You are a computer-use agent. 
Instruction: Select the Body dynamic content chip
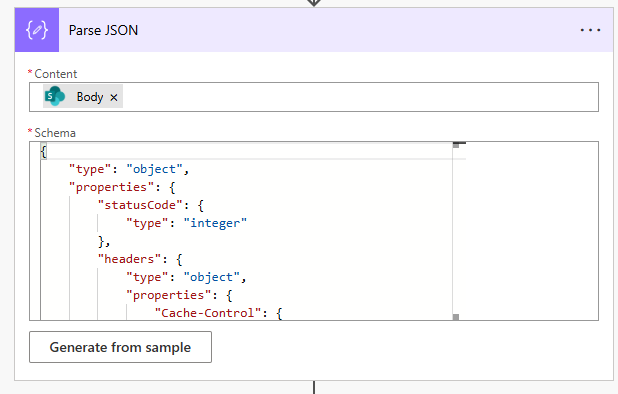click(x=83, y=96)
